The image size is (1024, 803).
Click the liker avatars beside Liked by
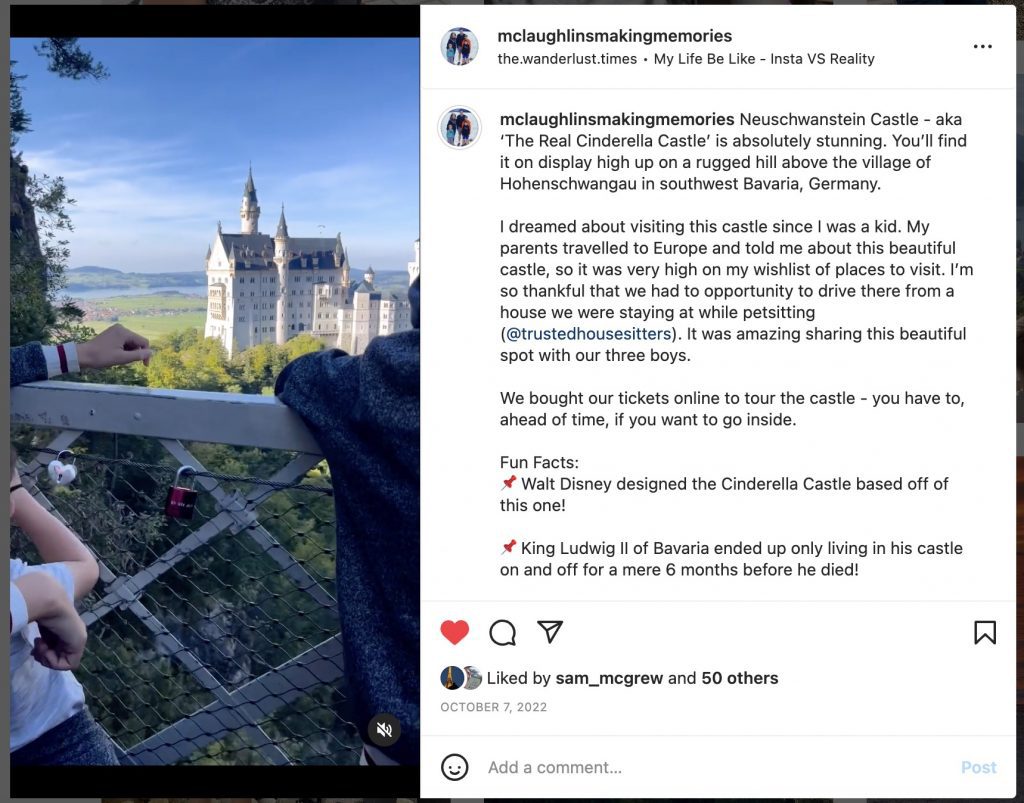pos(461,678)
